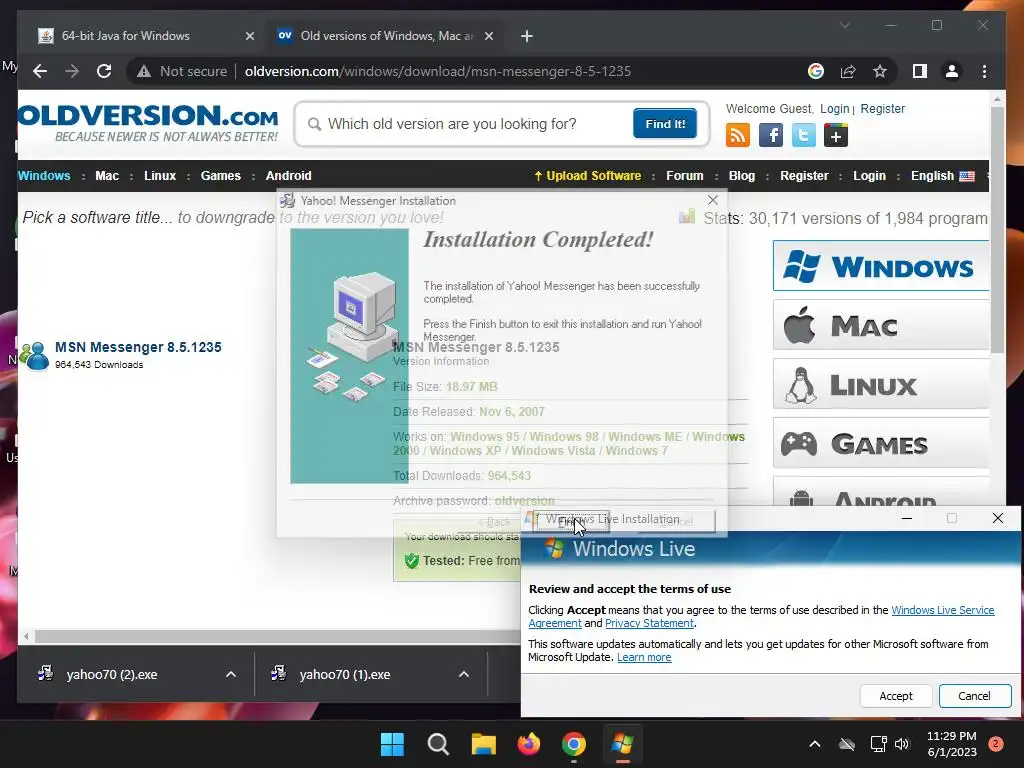This screenshot has width=1024, height=768.
Task: Open the large Mac category banner
Action: [881, 325]
